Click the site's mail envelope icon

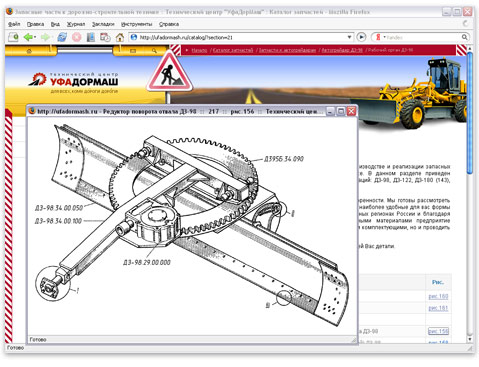click(x=133, y=51)
